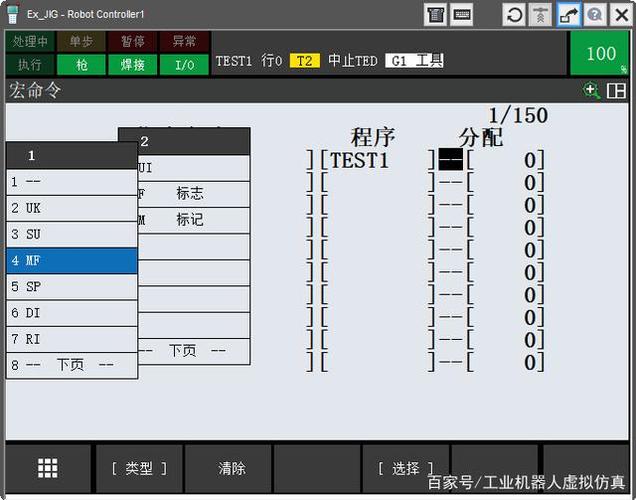
Task: Click the 单步 single step indicator
Action: [81, 41]
